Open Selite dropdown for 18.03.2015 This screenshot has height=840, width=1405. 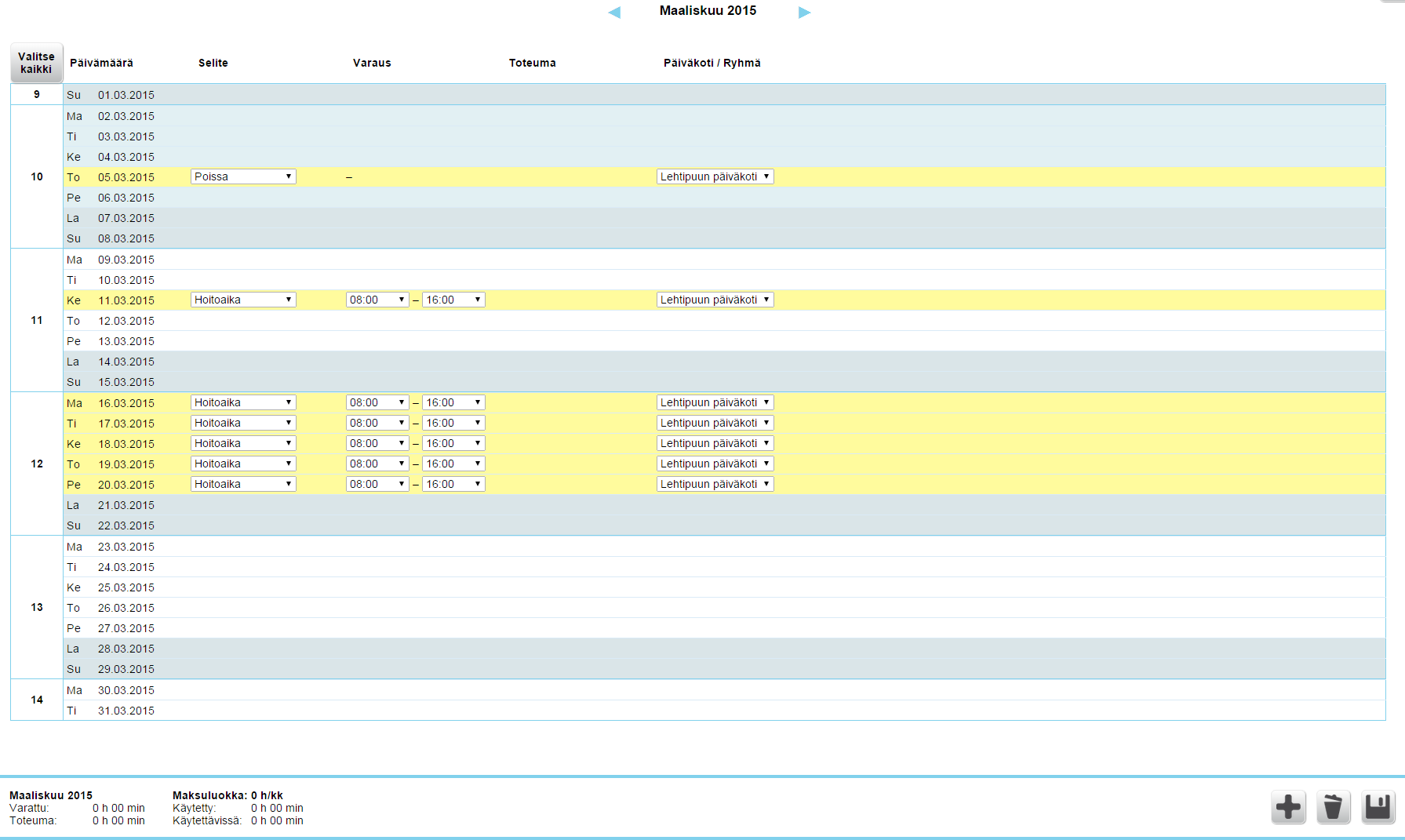click(243, 443)
